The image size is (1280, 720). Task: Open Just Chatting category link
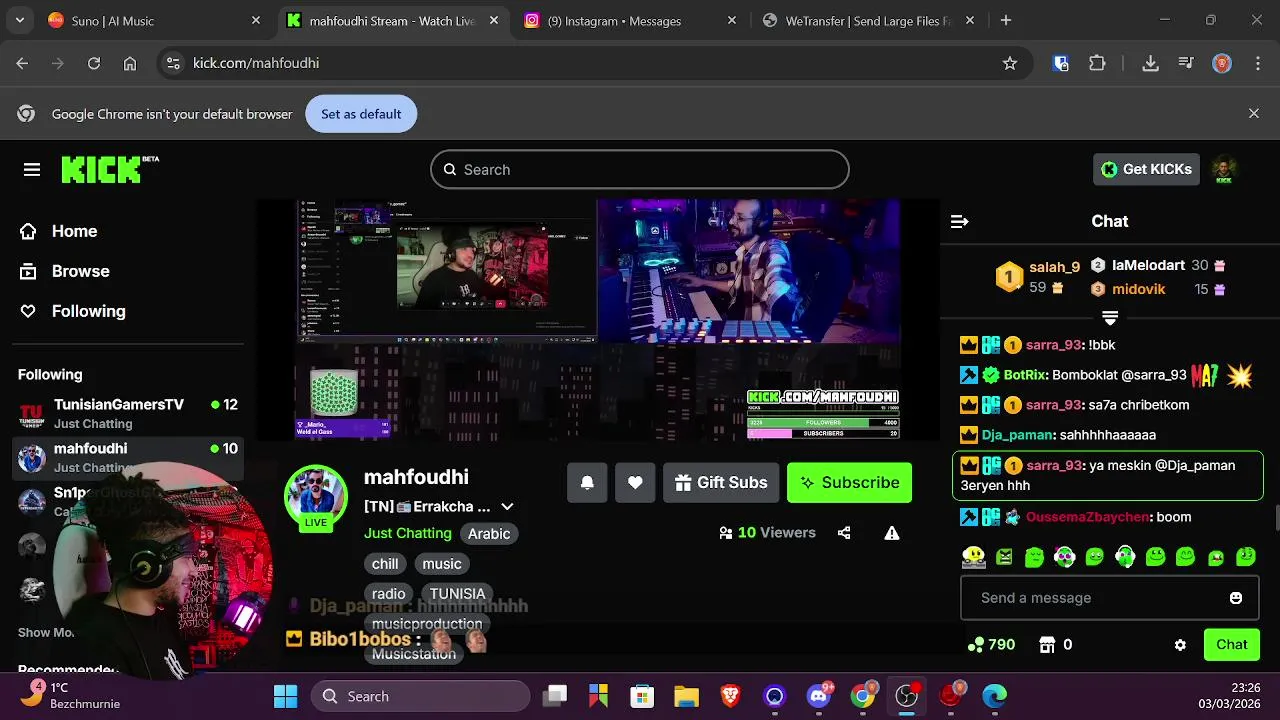coord(408,533)
